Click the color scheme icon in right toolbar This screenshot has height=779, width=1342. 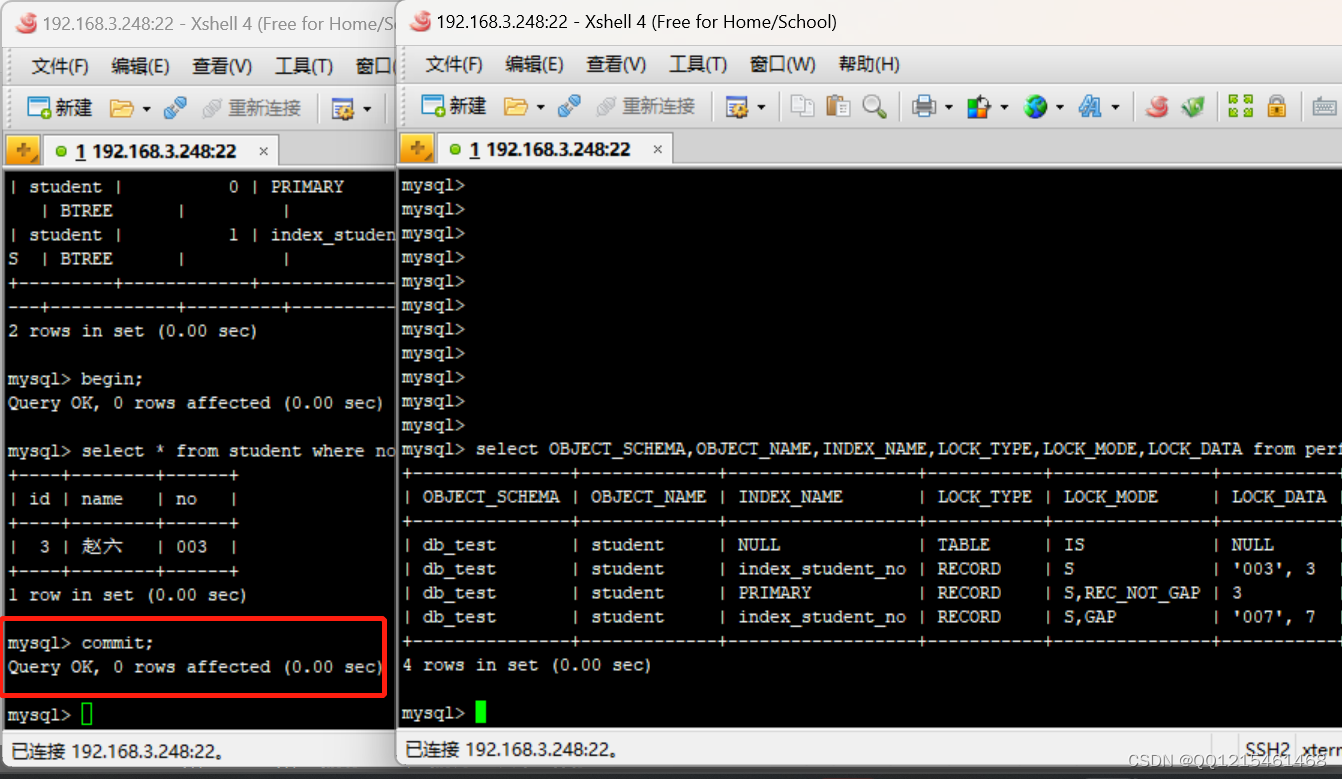978,106
